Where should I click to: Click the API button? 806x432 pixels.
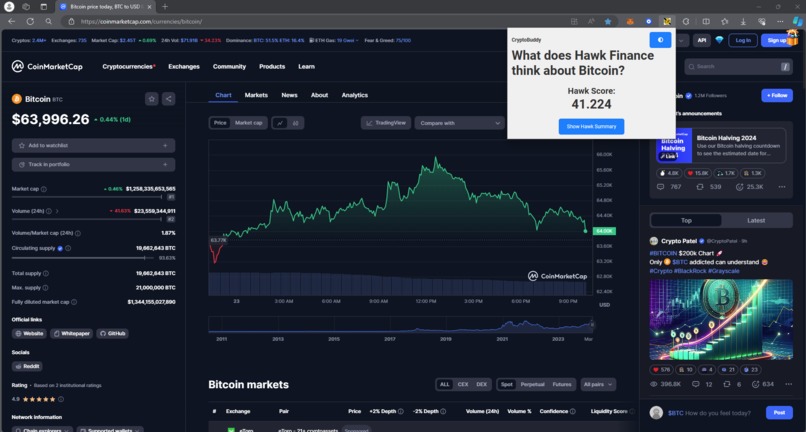(702, 40)
